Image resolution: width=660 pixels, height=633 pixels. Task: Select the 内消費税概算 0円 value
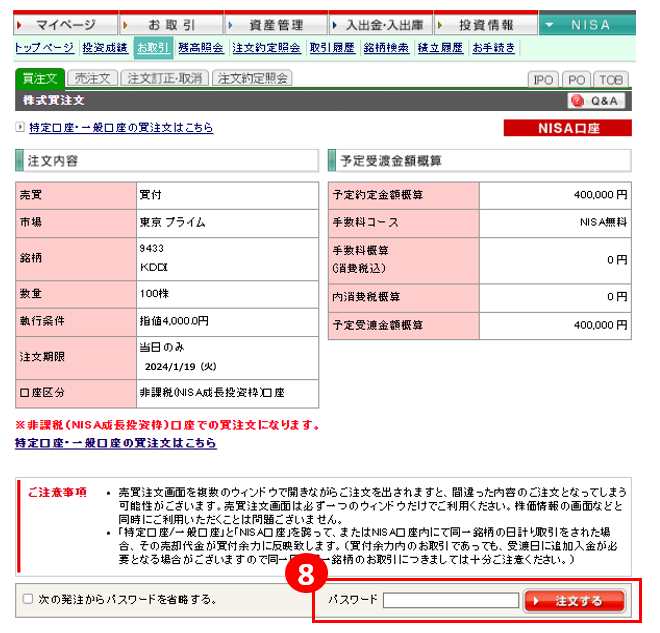tap(617, 297)
